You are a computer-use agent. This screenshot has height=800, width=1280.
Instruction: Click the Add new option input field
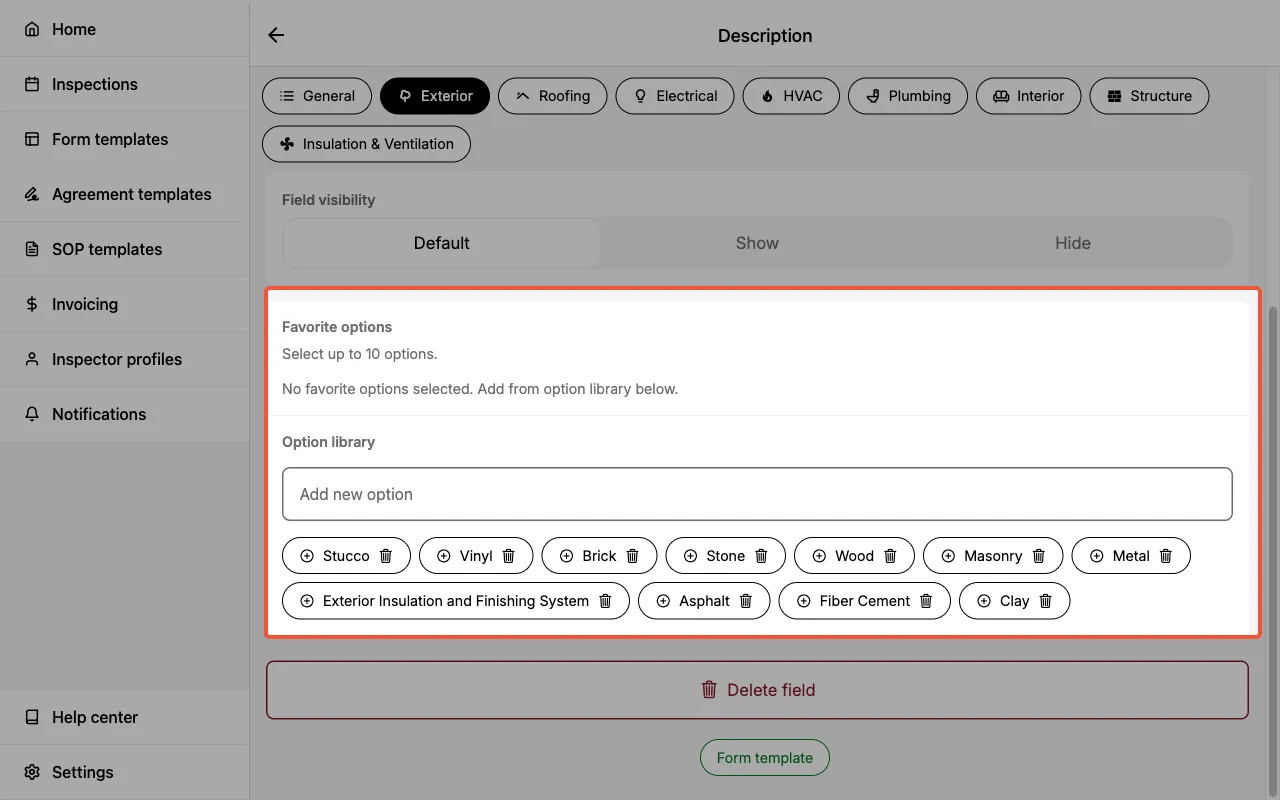757,493
